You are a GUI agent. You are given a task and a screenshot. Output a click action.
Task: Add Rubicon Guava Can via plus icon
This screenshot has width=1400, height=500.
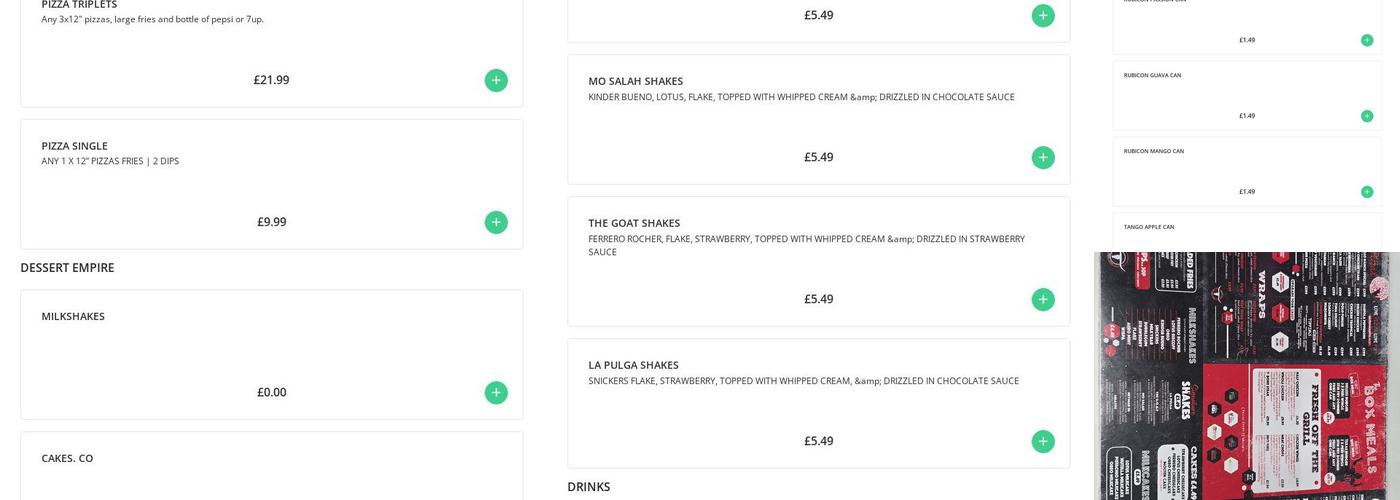point(1367,116)
